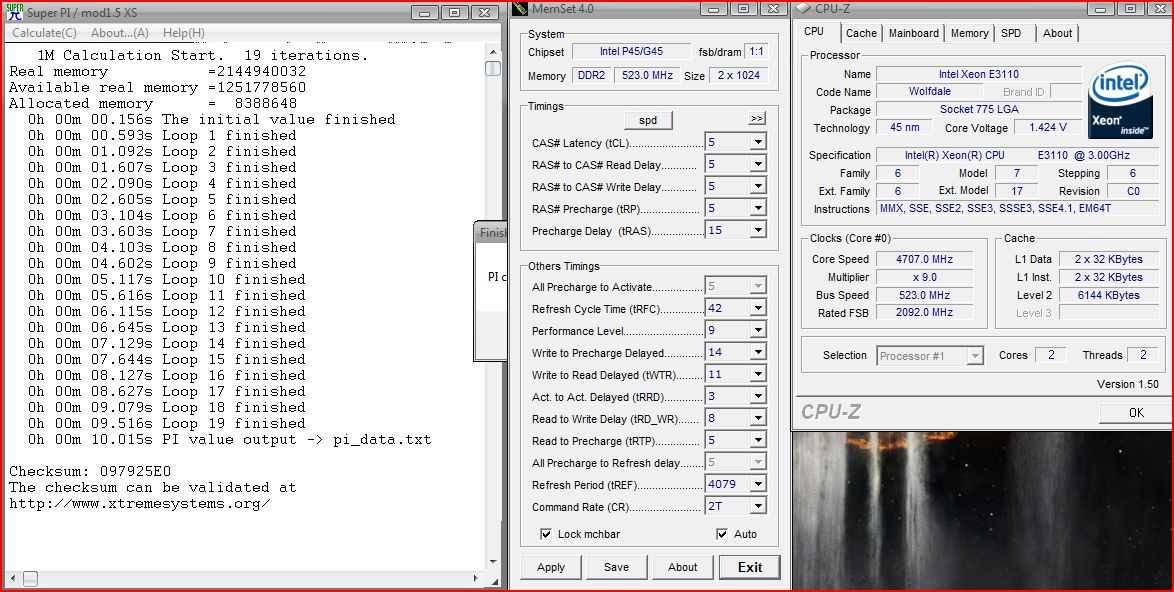1174x592 pixels.
Task: Open the Precharge Delay (tRAS) dropdown
Action: point(758,231)
